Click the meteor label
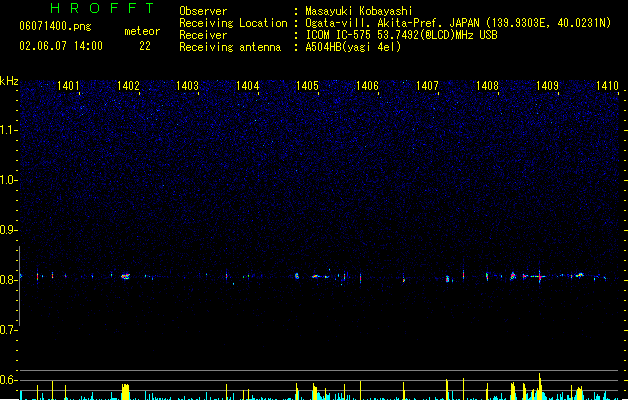Viewport: 629px width, 400px height. pyautogui.click(x=142, y=31)
